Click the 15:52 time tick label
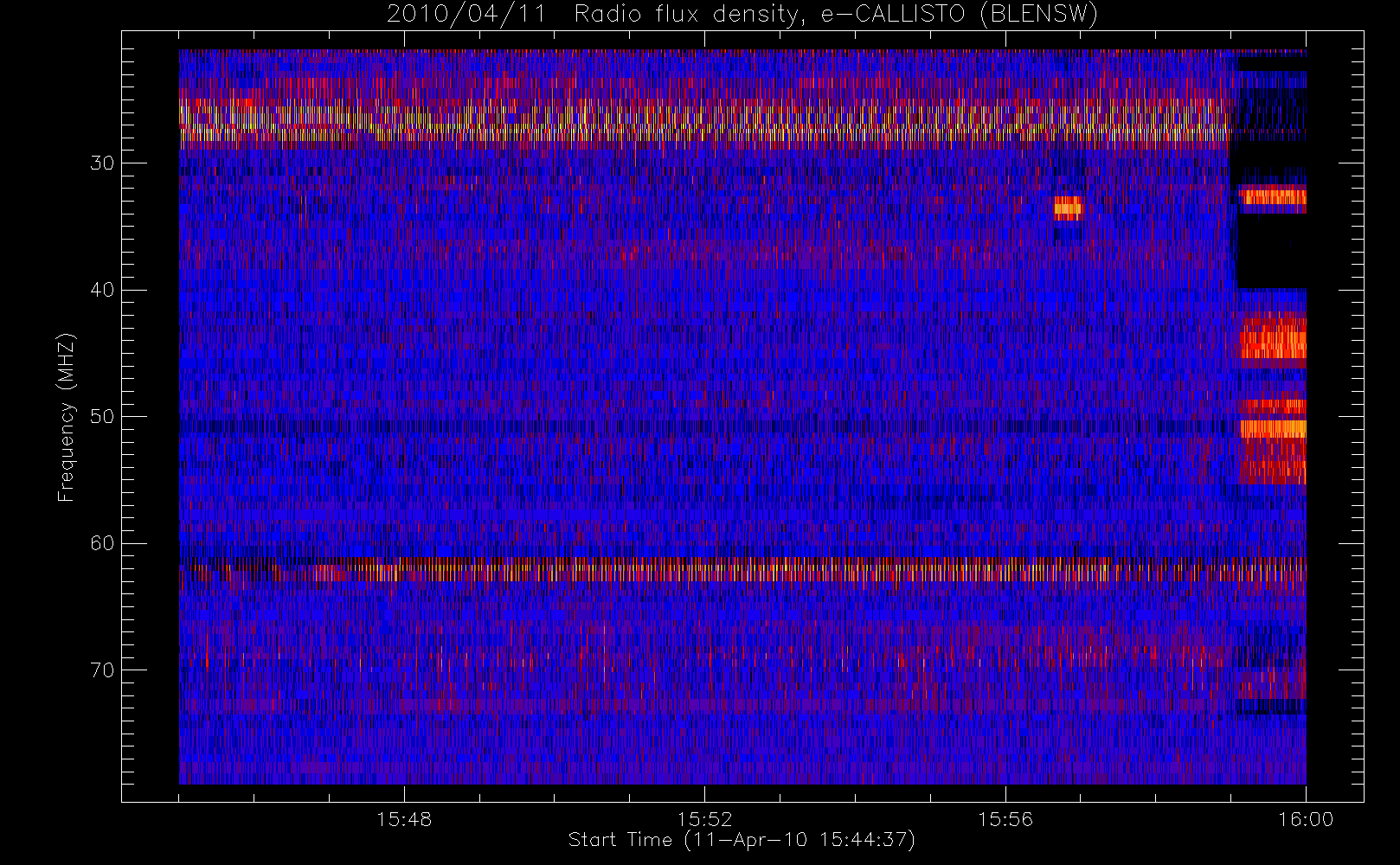The height and width of the screenshot is (865, 1400). pyautogui.click(x=704, y=819)
